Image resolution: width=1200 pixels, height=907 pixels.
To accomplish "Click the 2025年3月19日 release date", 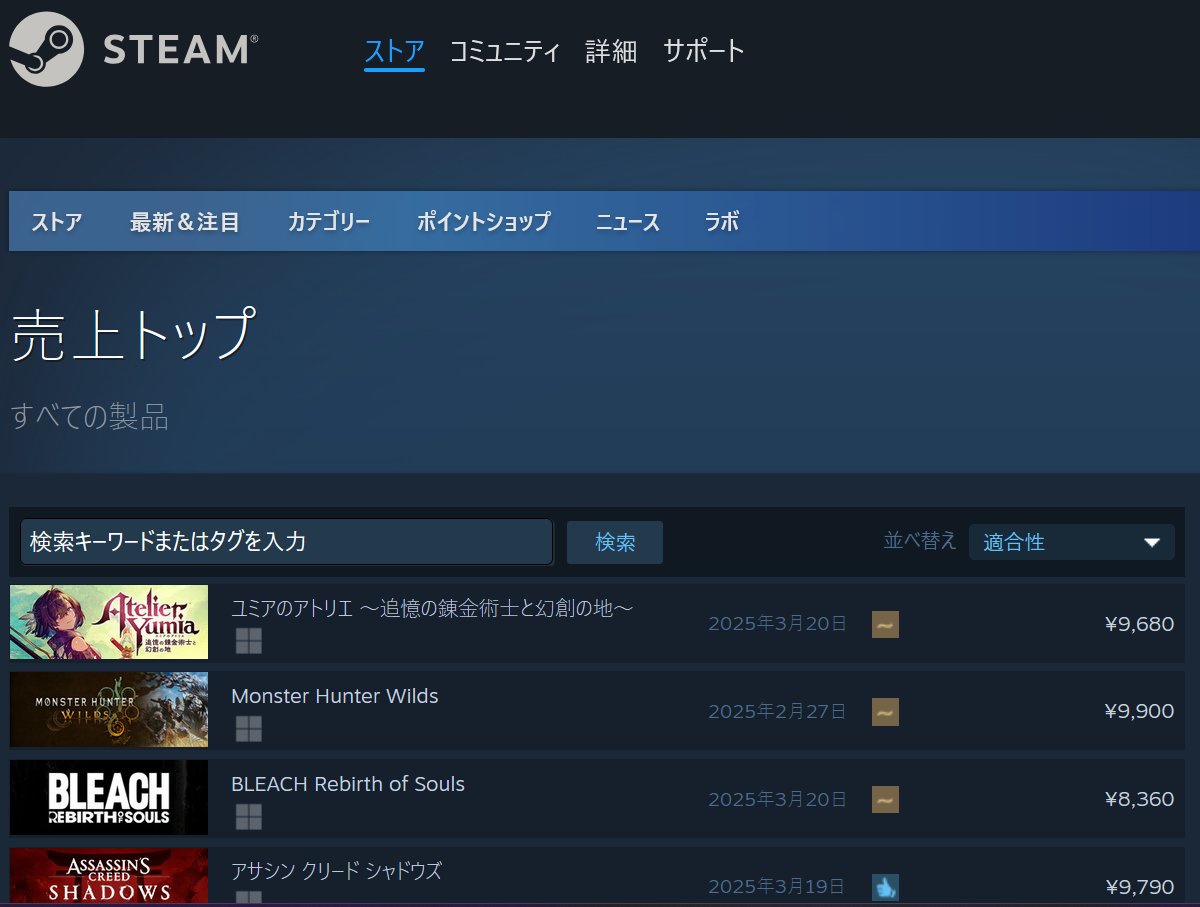I will click(777, 887).
